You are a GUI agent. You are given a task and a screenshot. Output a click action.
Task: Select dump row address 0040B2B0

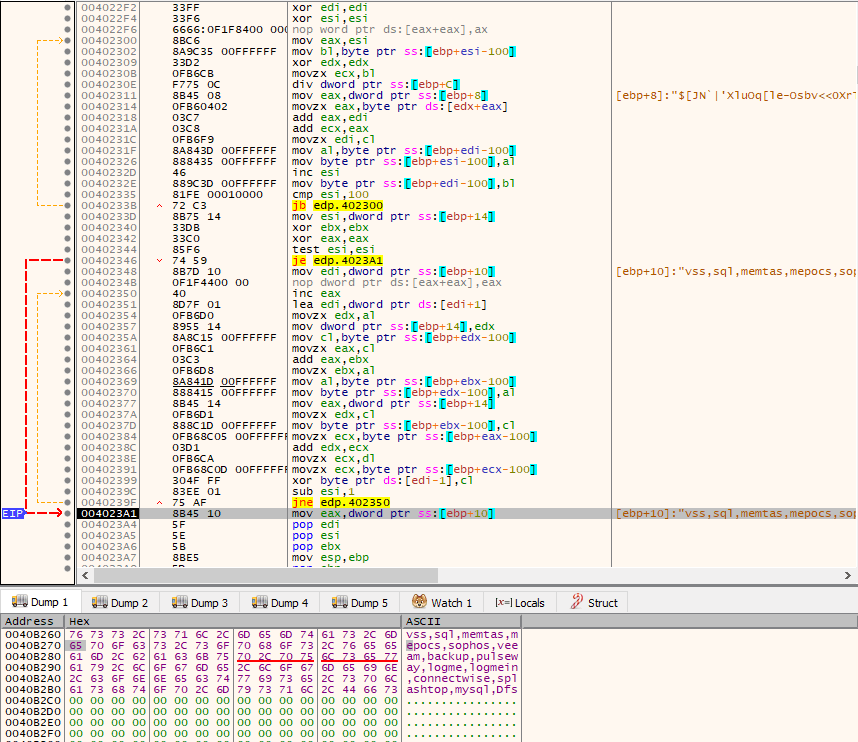point(33,689)
